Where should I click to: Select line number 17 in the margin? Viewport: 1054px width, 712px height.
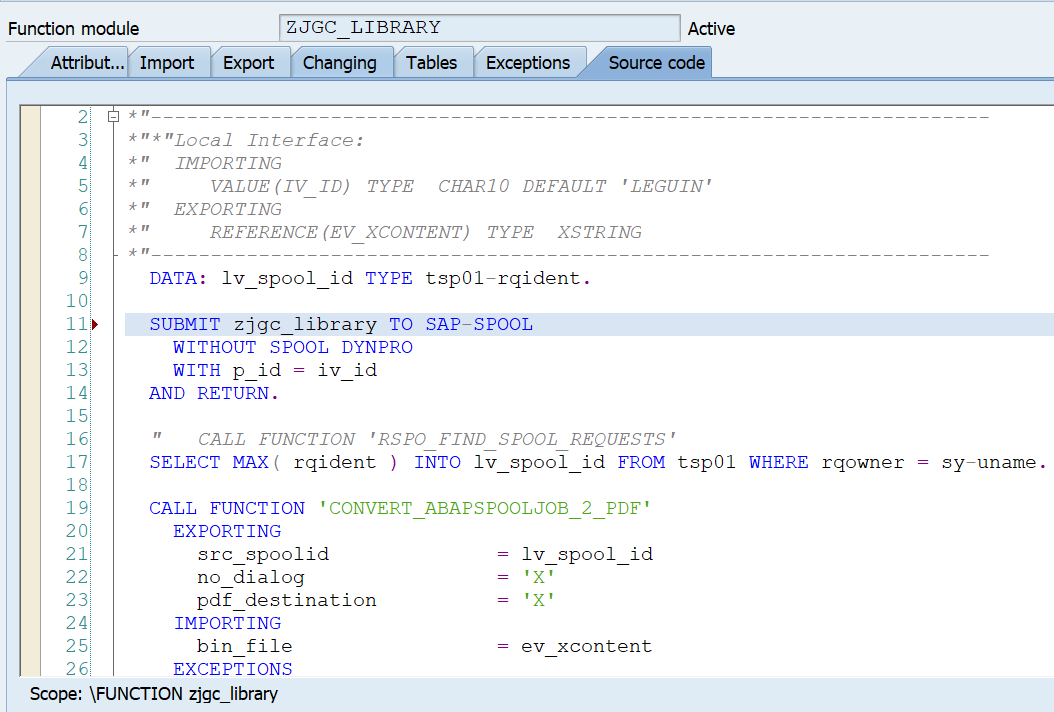(76, 461)
